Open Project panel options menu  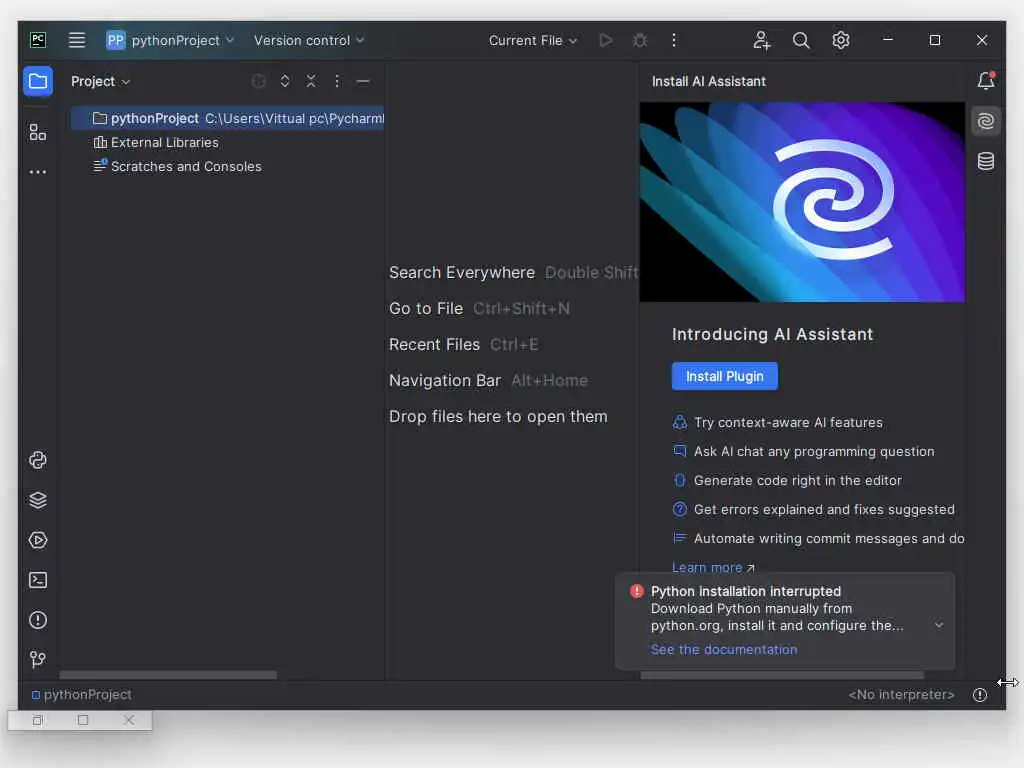[x=337, y=81]
